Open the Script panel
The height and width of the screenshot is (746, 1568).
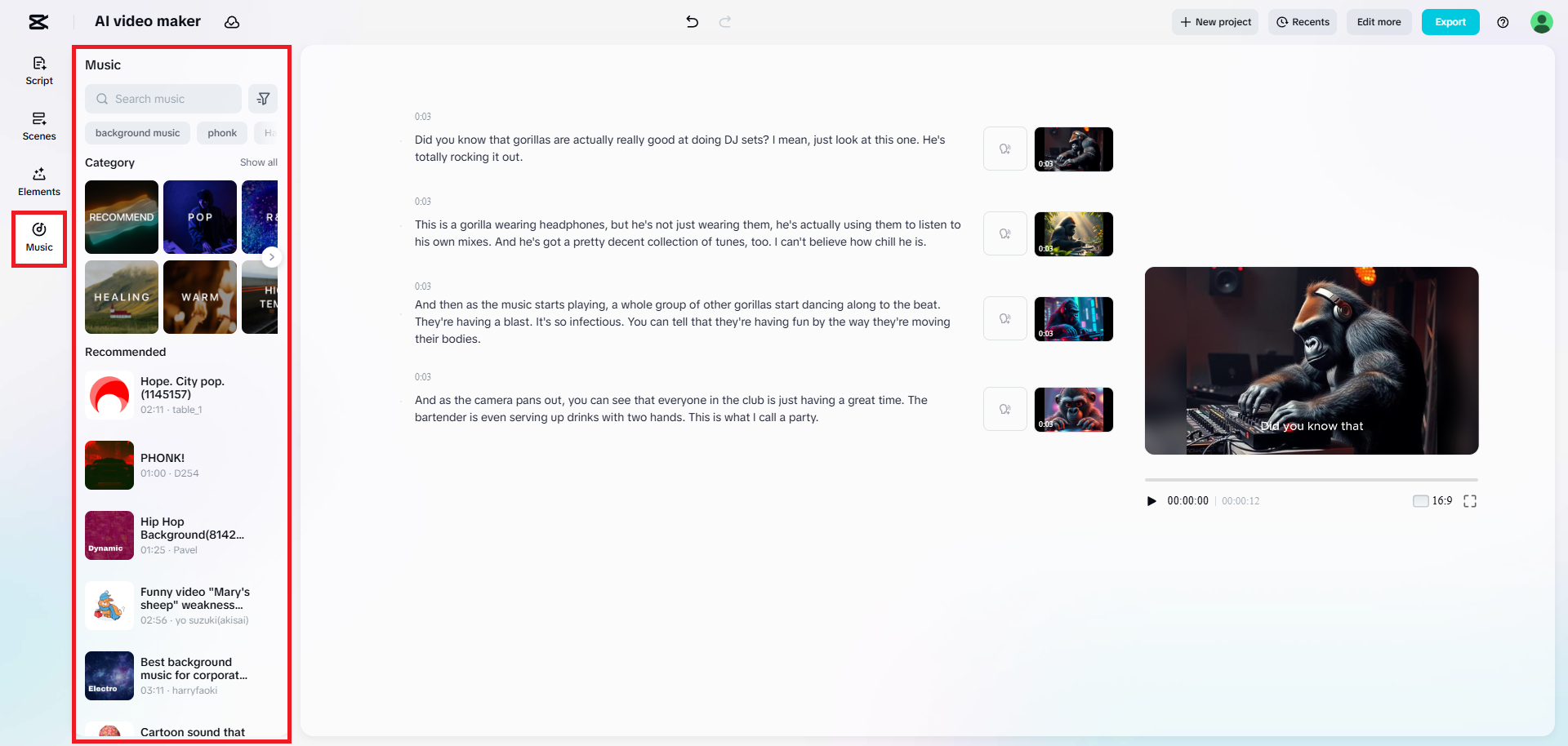tap(39, 71)
